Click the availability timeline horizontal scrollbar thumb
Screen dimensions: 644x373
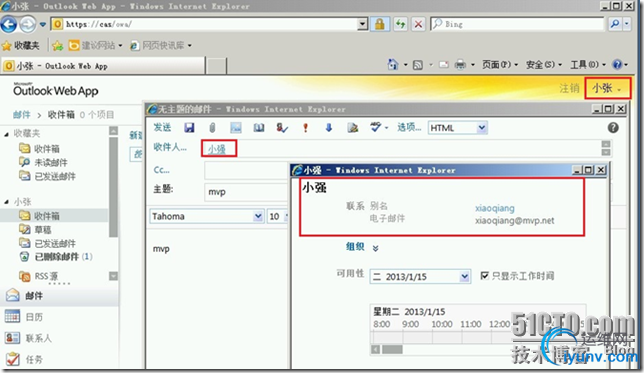(392, 350)
